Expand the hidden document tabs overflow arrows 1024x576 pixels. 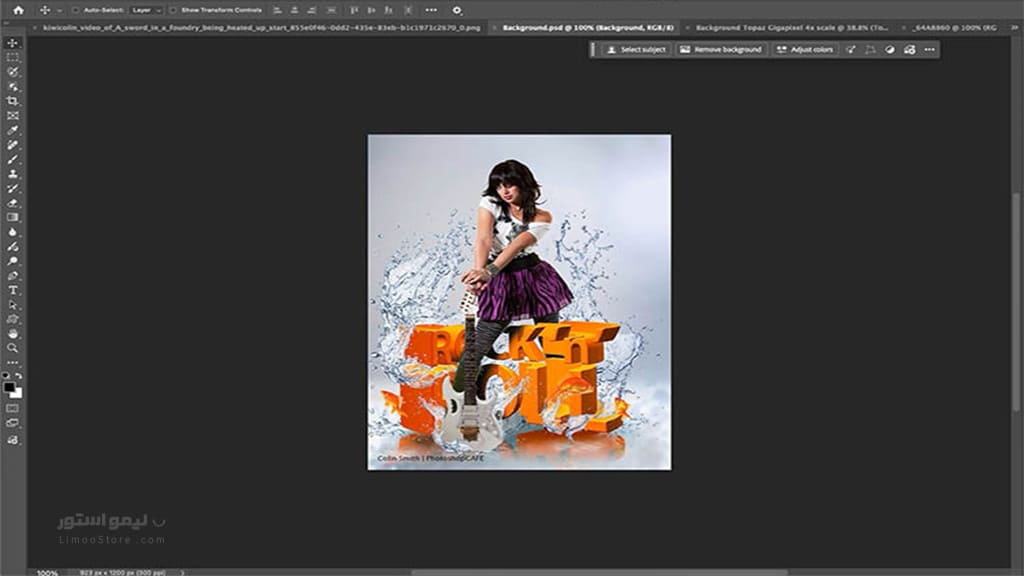pyautogui.click(x=1014, y=27)
